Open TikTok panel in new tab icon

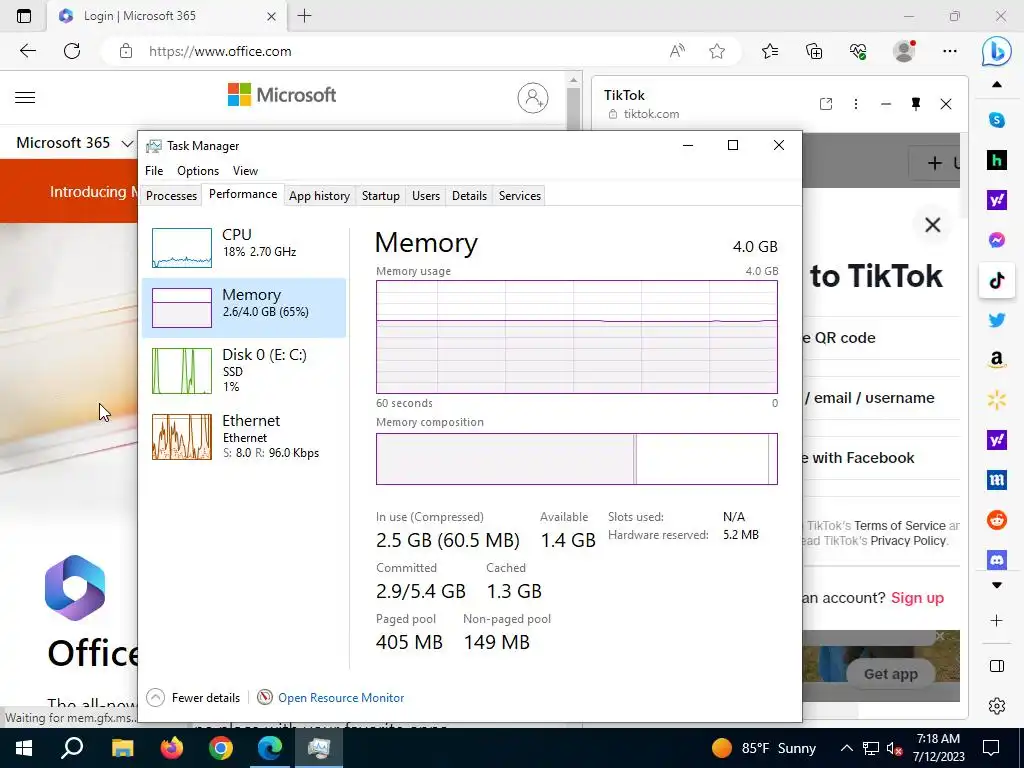[x=826, y=104]
